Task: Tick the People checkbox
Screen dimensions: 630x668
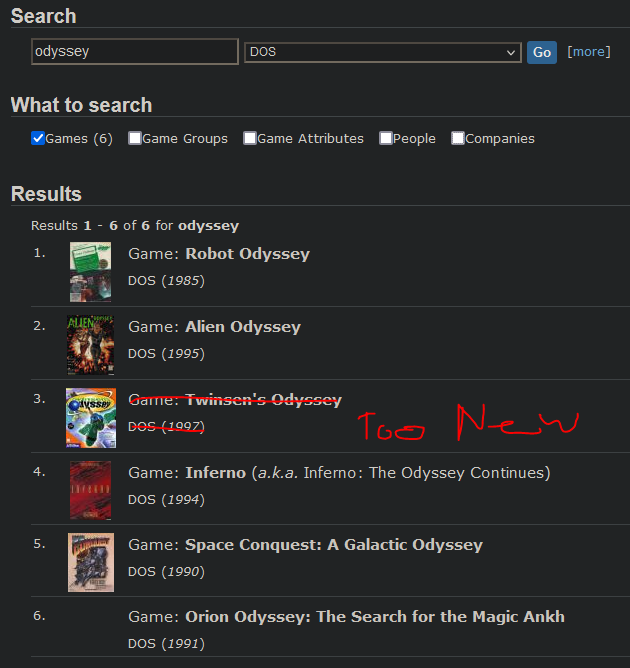Action: (385, 138)
